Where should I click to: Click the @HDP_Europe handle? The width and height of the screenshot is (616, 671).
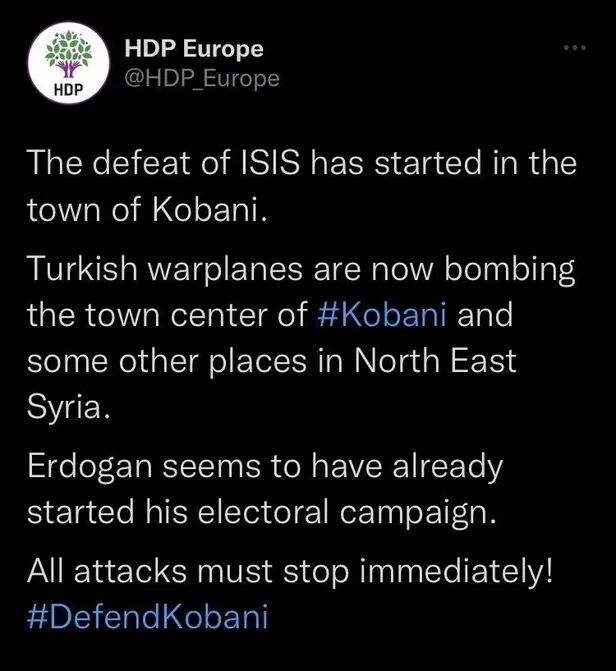201,78
